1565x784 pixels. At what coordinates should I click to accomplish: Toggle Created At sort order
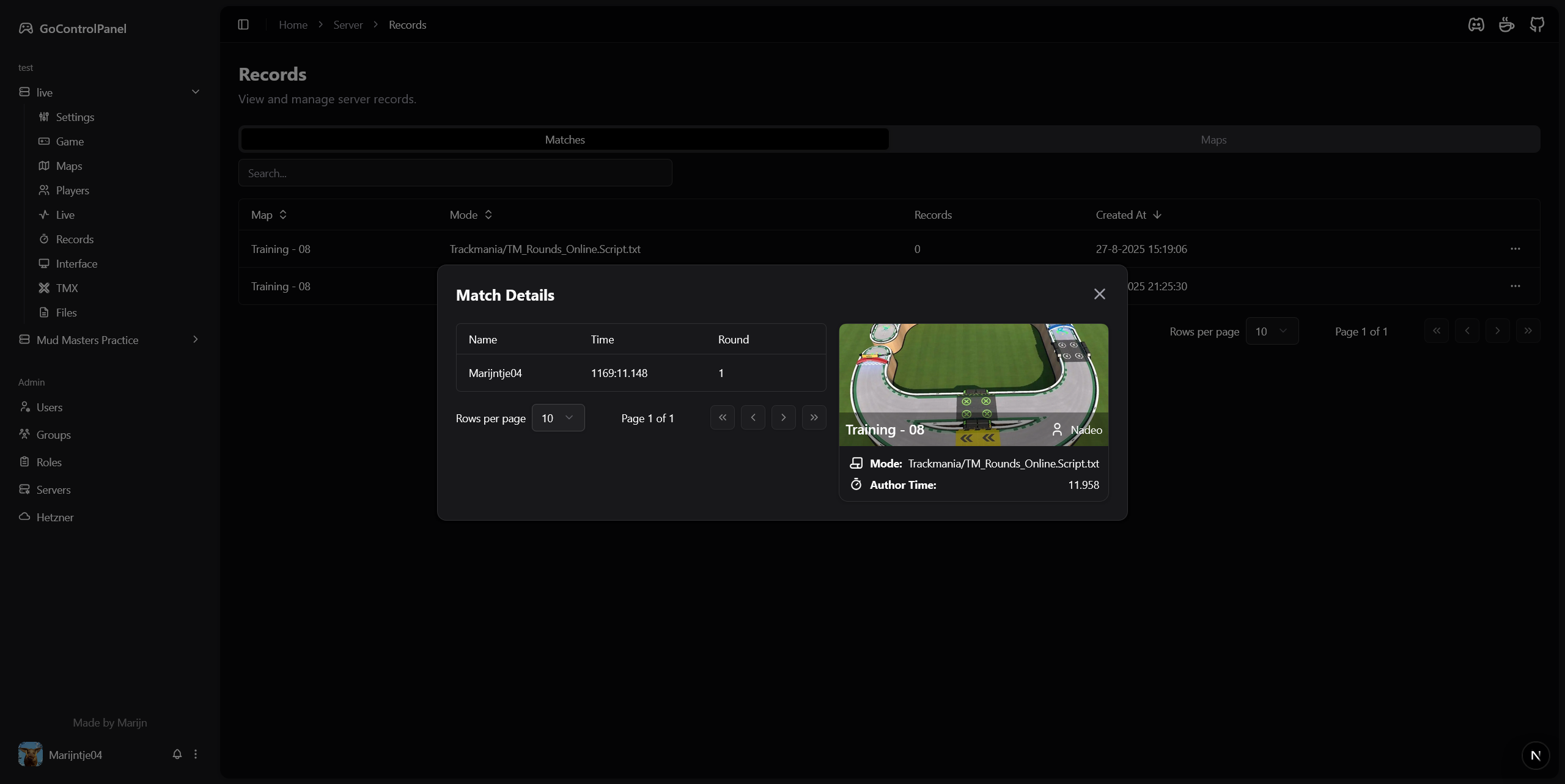point(1128,214)
